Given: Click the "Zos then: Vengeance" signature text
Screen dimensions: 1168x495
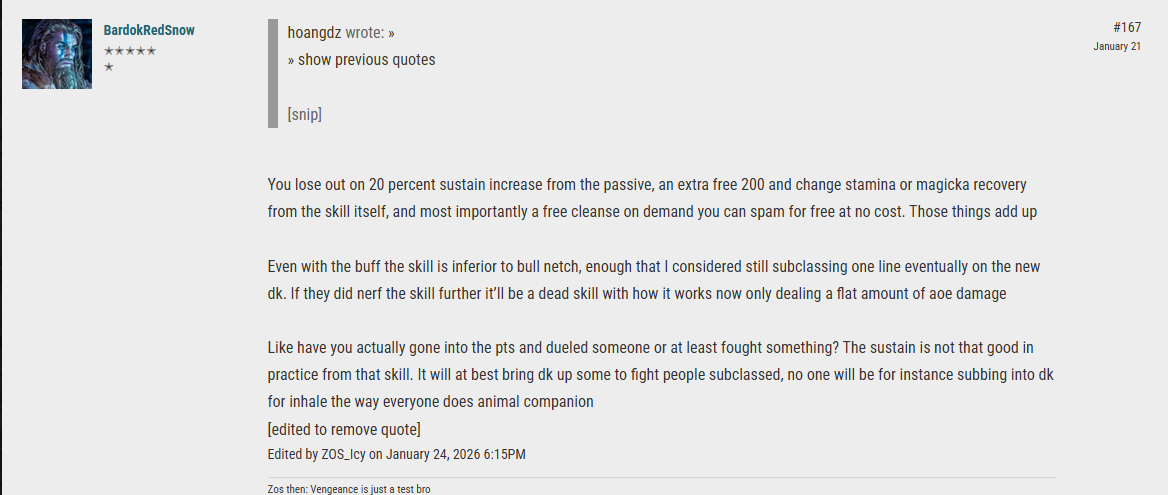Looking at the screenshot, I should coord(349,489).
